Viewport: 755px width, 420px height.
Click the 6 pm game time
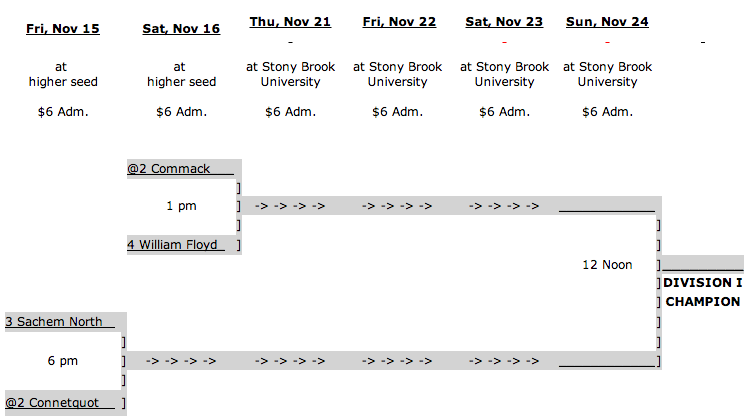coord(63,361)
